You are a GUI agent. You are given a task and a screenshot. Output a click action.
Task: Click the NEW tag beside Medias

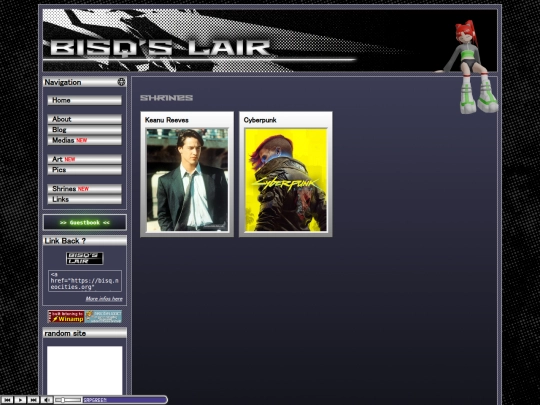[82, 141]
